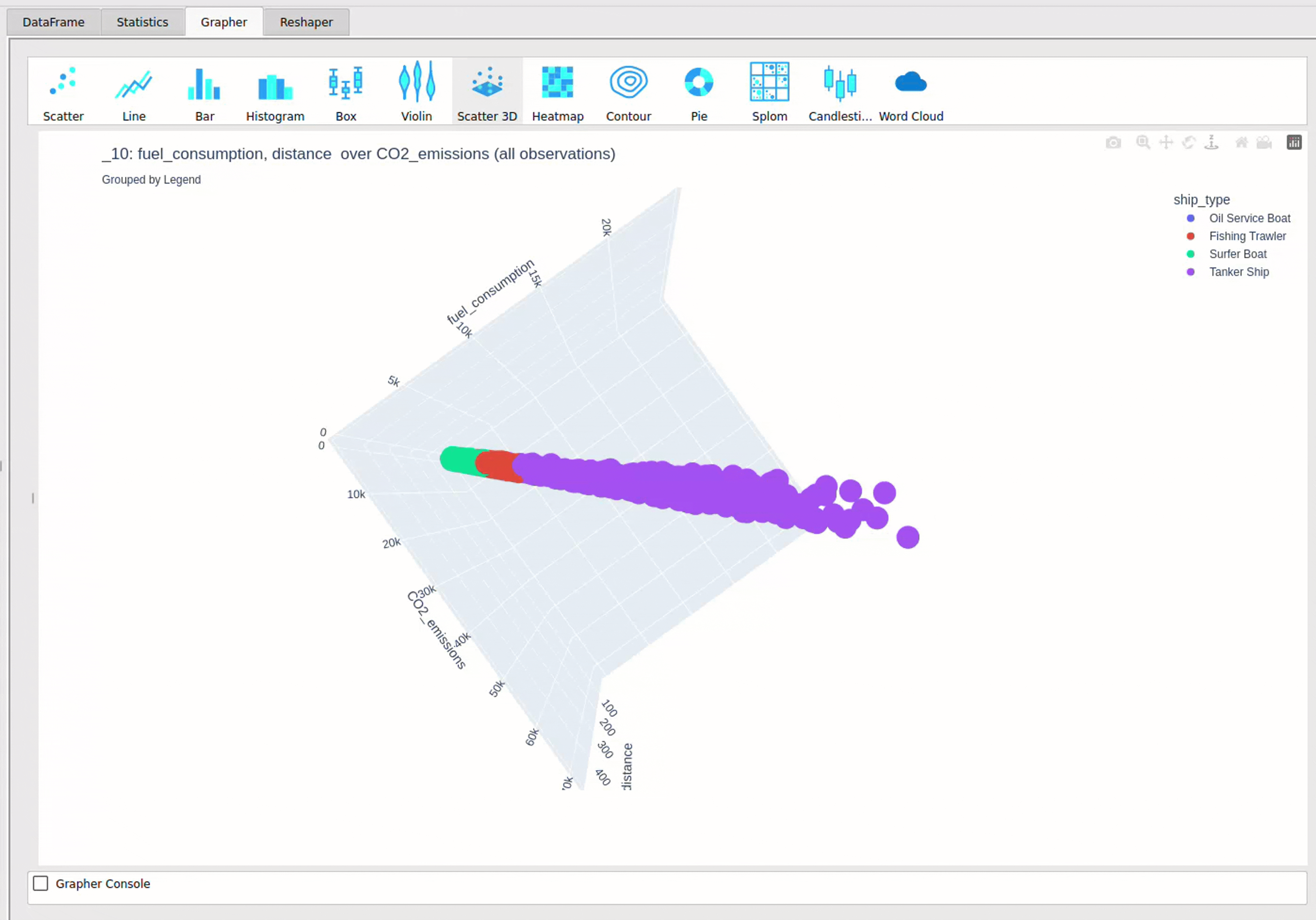Choose the Box plot type
Image resolution: width=1316 pixels, height=920 pixels.
tap(346, 92)
